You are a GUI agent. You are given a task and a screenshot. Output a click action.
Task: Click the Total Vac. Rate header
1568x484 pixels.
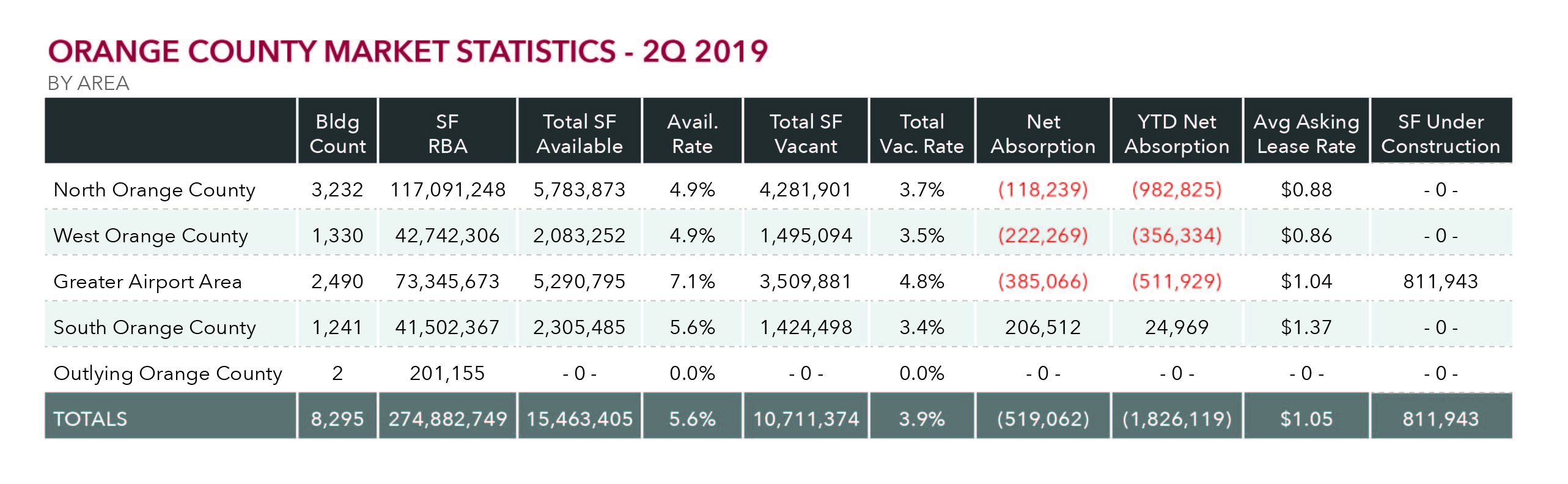point(922,133)
